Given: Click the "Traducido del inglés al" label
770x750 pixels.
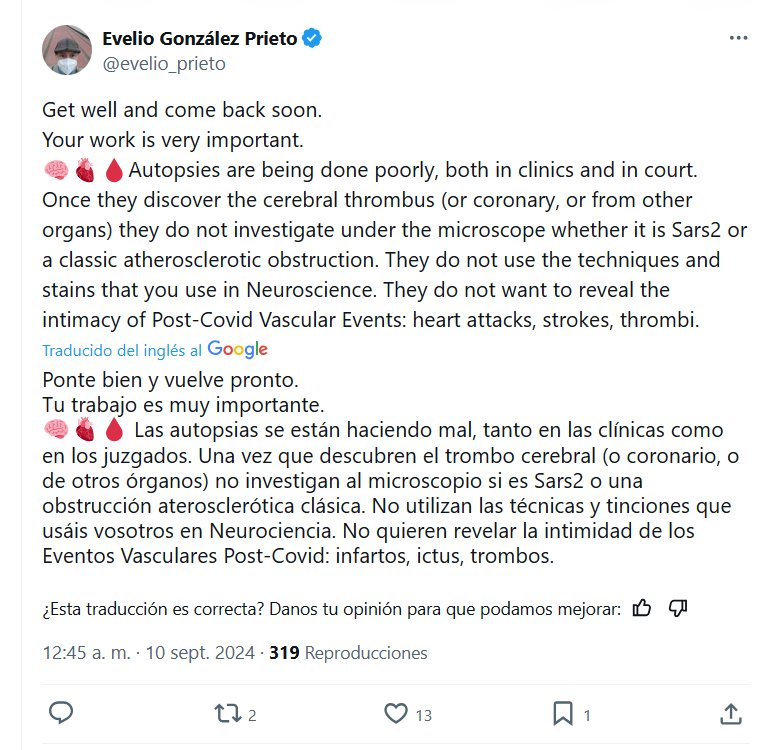Looking at the screenshot, I should tap(123, 351).
